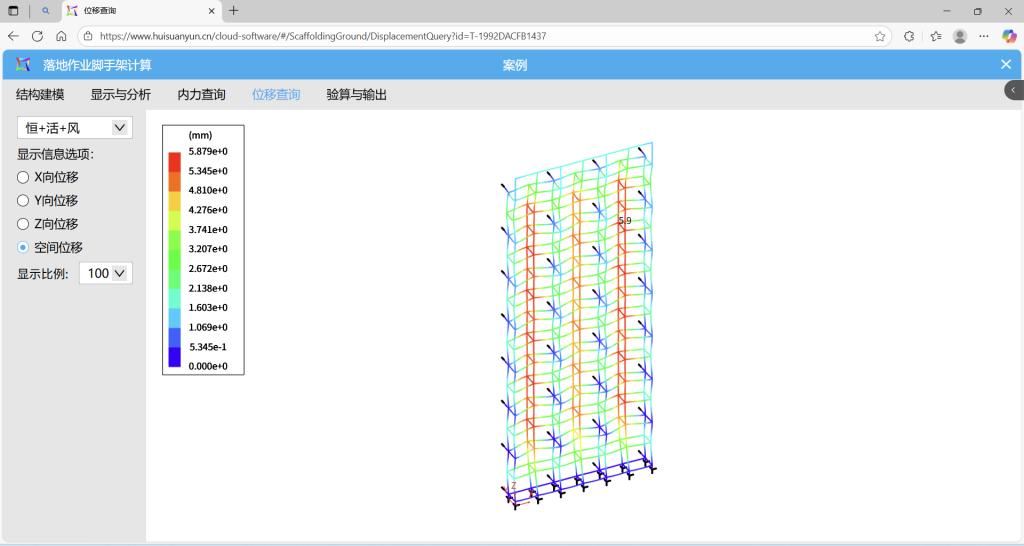Click the browser profile avatar icon

click(960, 36)
